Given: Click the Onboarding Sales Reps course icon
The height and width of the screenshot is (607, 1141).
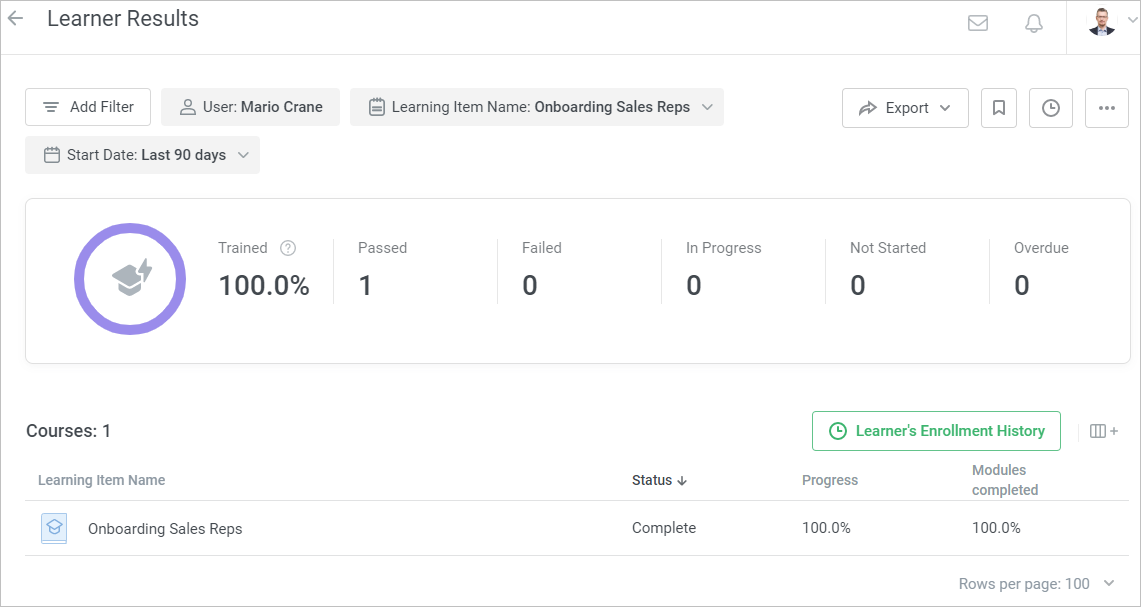Looking at the screenshot, I should (x=54, y=528).
